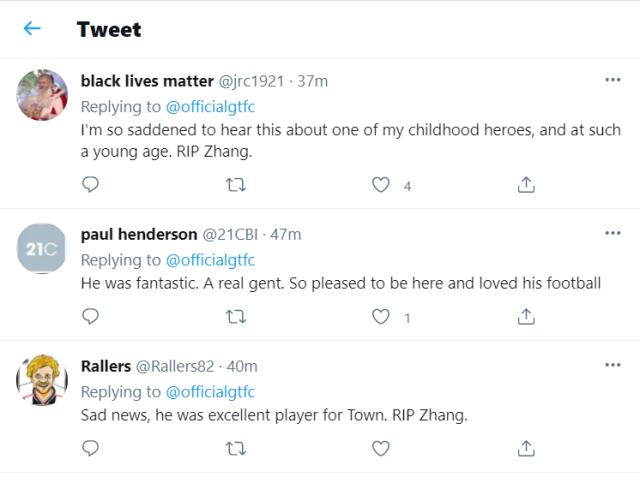Image resolution: width=640 pixels, height=483 pixels.
Task: Reply to paul henderson's tweet
Action: point(90,317)
